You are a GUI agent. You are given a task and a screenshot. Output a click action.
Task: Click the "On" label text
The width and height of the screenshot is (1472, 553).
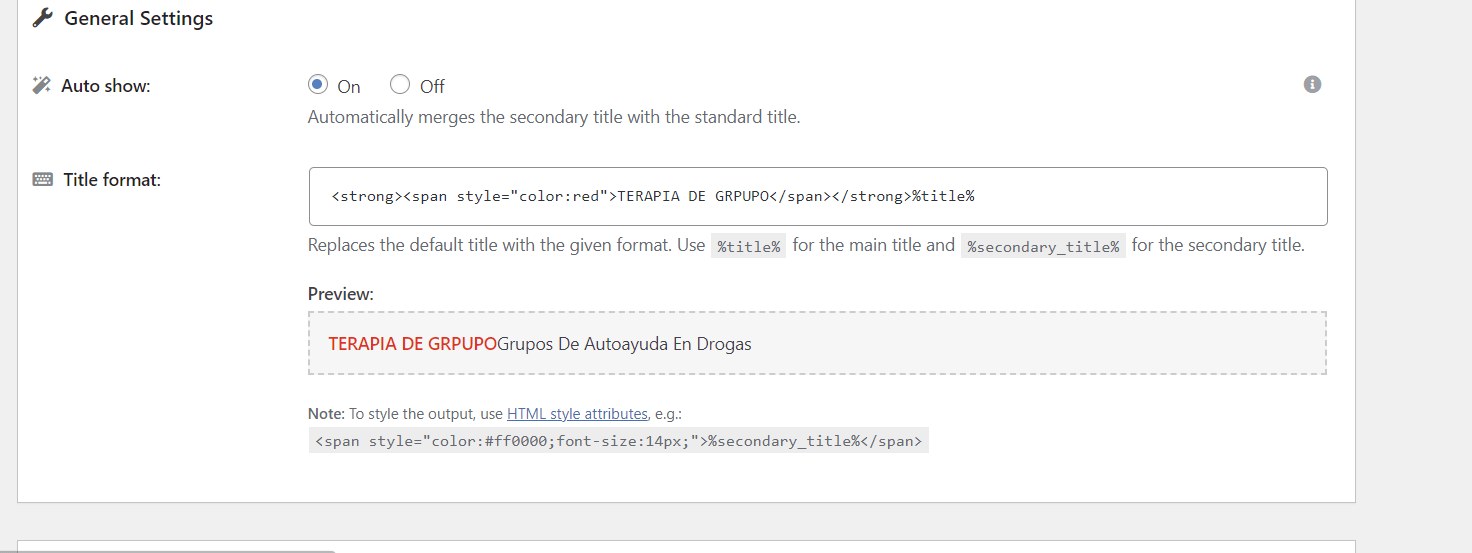349,86
